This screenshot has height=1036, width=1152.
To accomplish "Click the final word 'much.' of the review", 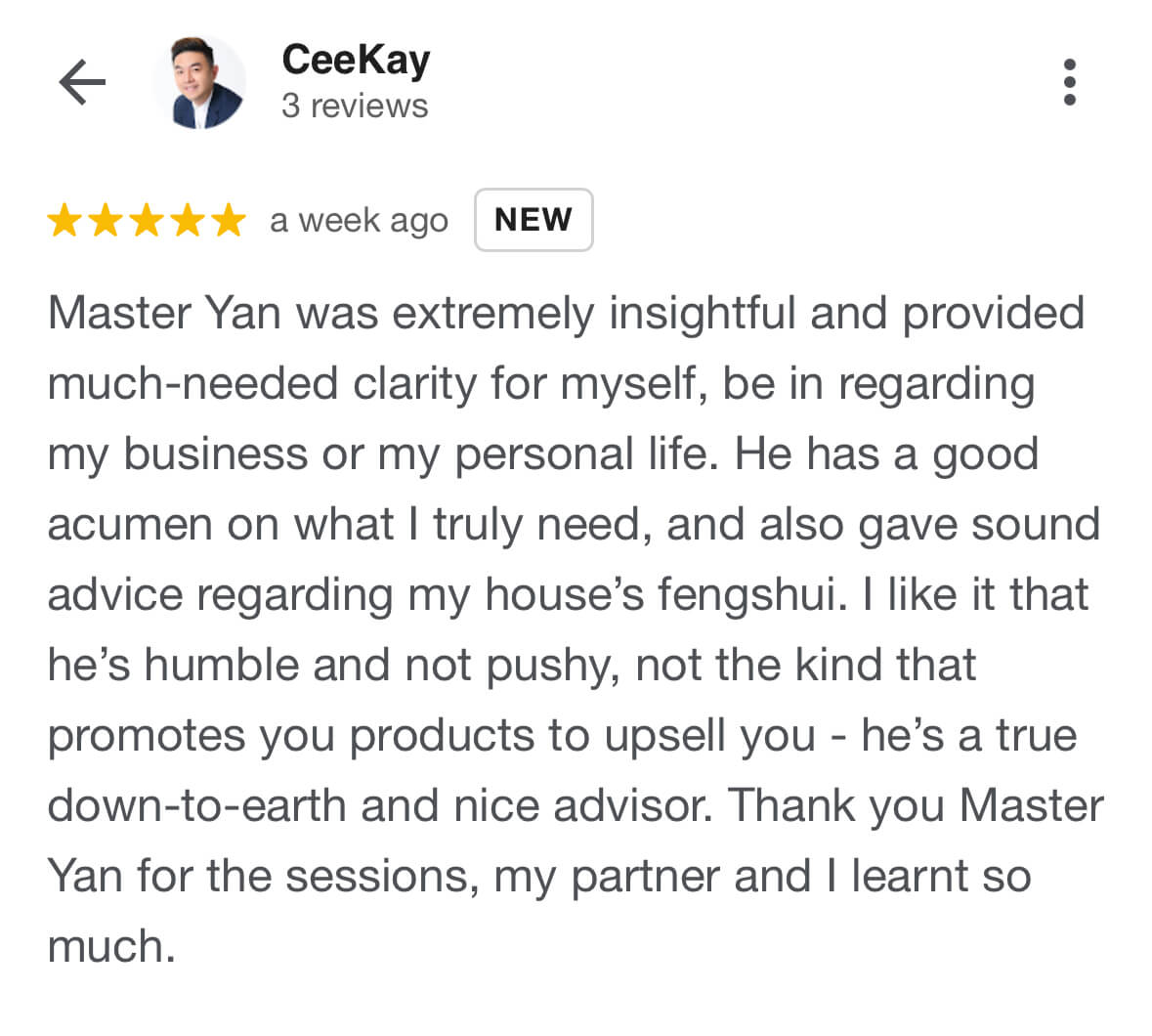I will 111,946.
